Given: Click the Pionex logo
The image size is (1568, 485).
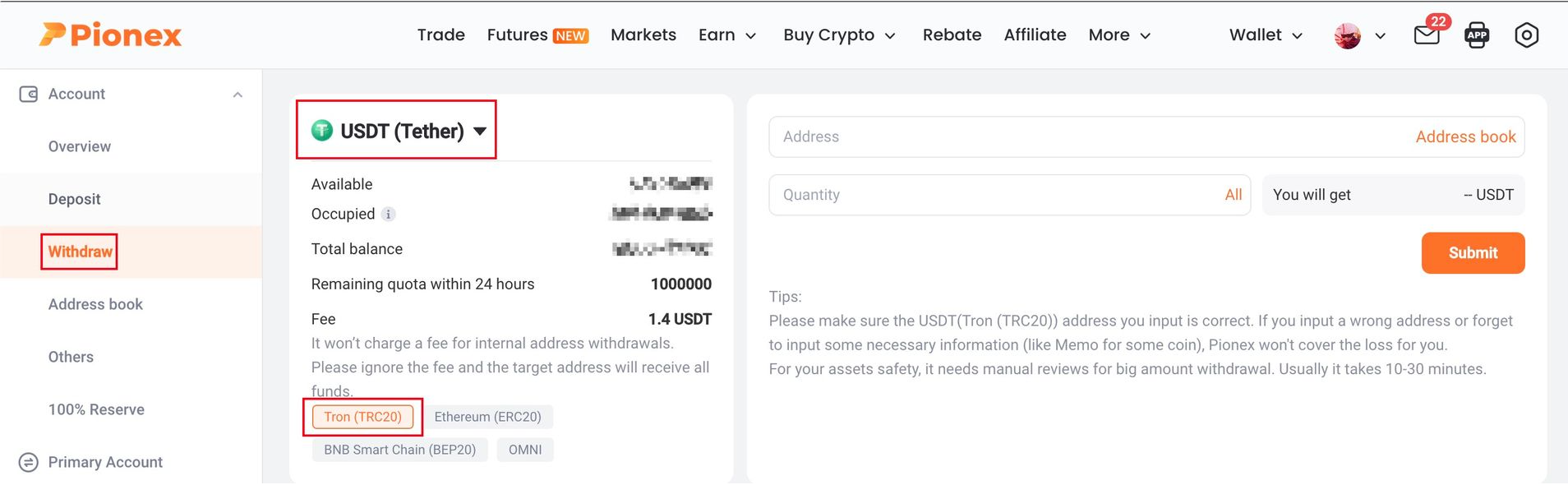Looking at the screenshot, I should click(109, 35).
